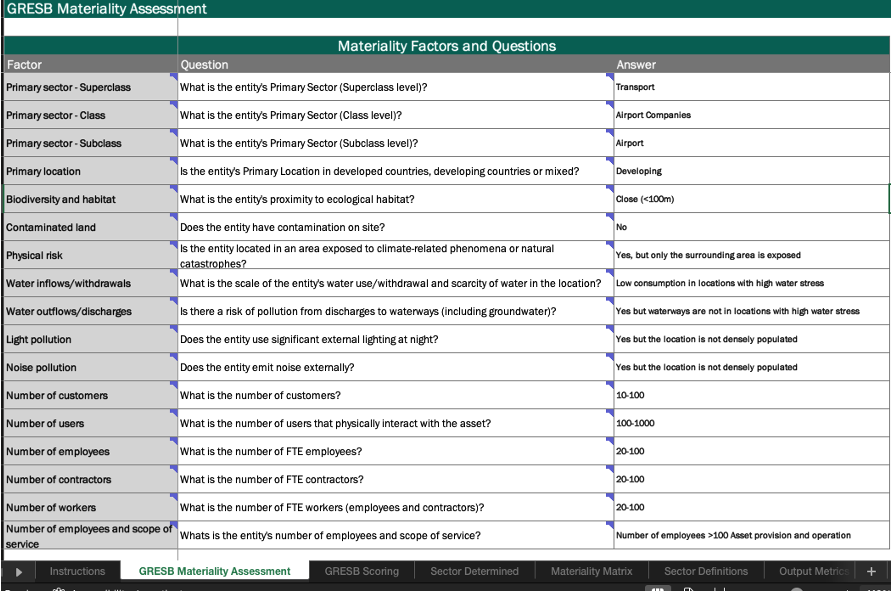Viewport: 893px width, 594px height.
Task: Select the 'Airport Companies' answer cell
Action: (x=752, y=115)
